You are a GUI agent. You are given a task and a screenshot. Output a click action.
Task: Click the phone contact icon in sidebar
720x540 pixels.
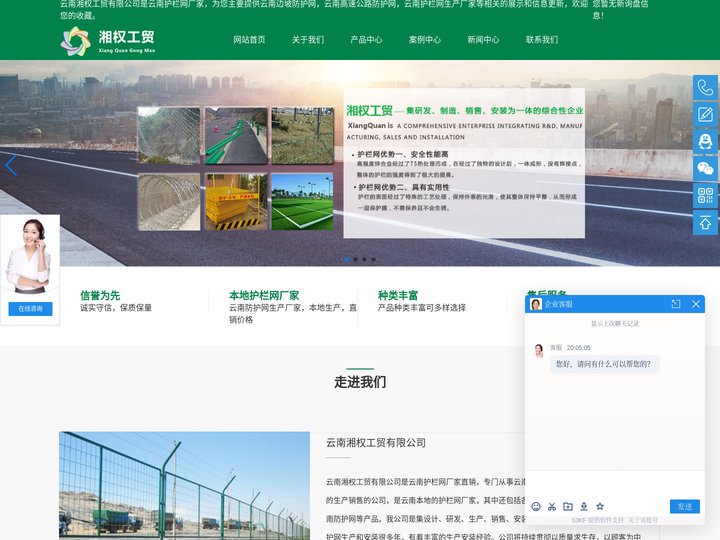(x=705, y=87)
